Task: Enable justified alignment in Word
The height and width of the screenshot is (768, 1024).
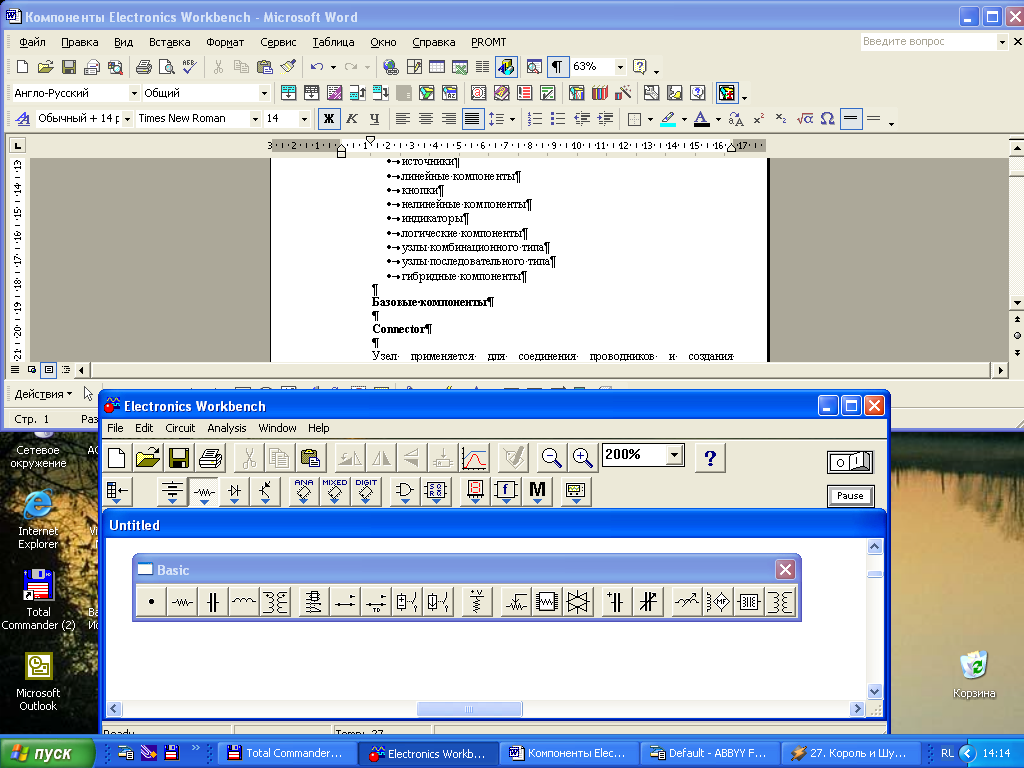Action: click(472, 118)
